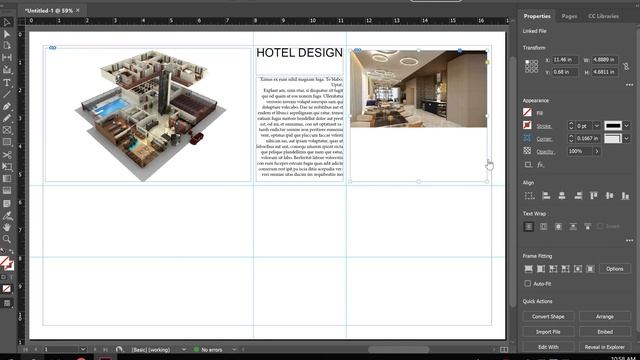Image resolution: width=640 pixels, height=360 pixels.
Task: Activate the Free Transform tool
Action: click(7, 167)
